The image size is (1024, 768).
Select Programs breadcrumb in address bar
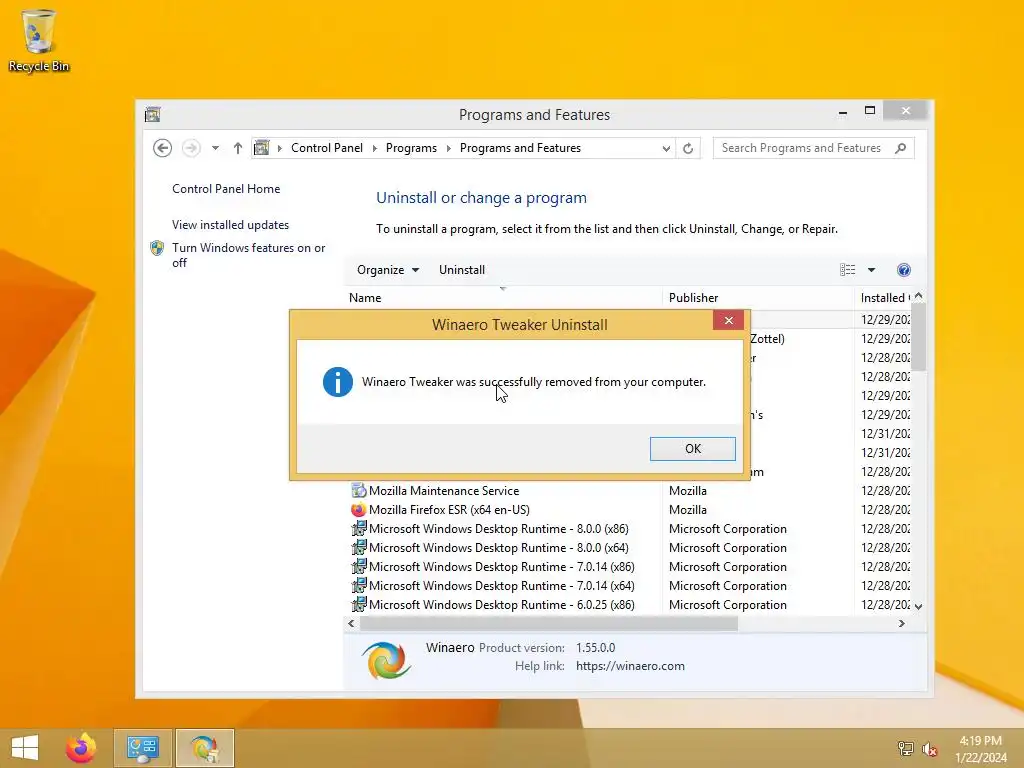point(411,148)
